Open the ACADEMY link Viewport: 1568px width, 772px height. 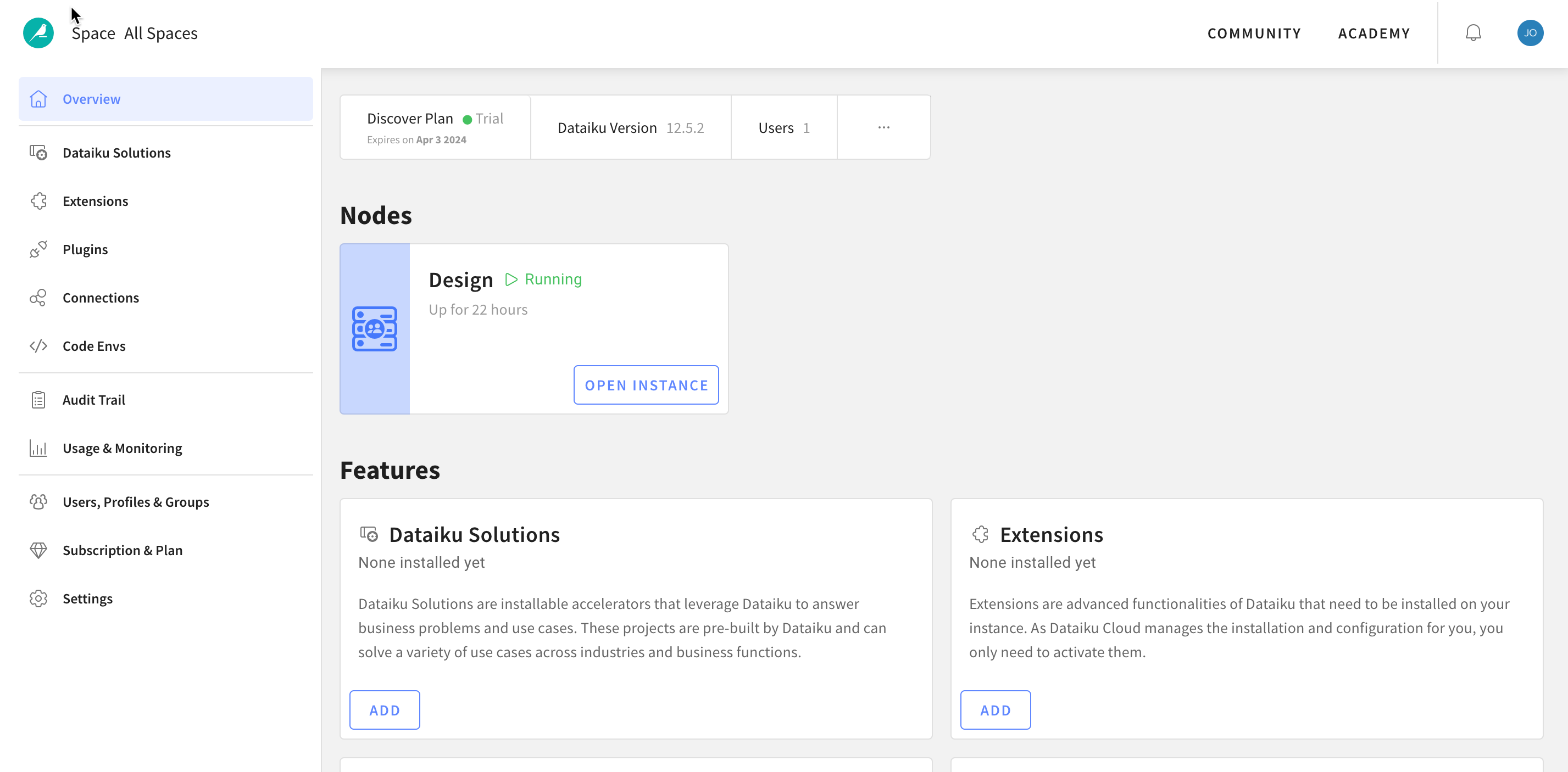click(x=1373, y=33)
